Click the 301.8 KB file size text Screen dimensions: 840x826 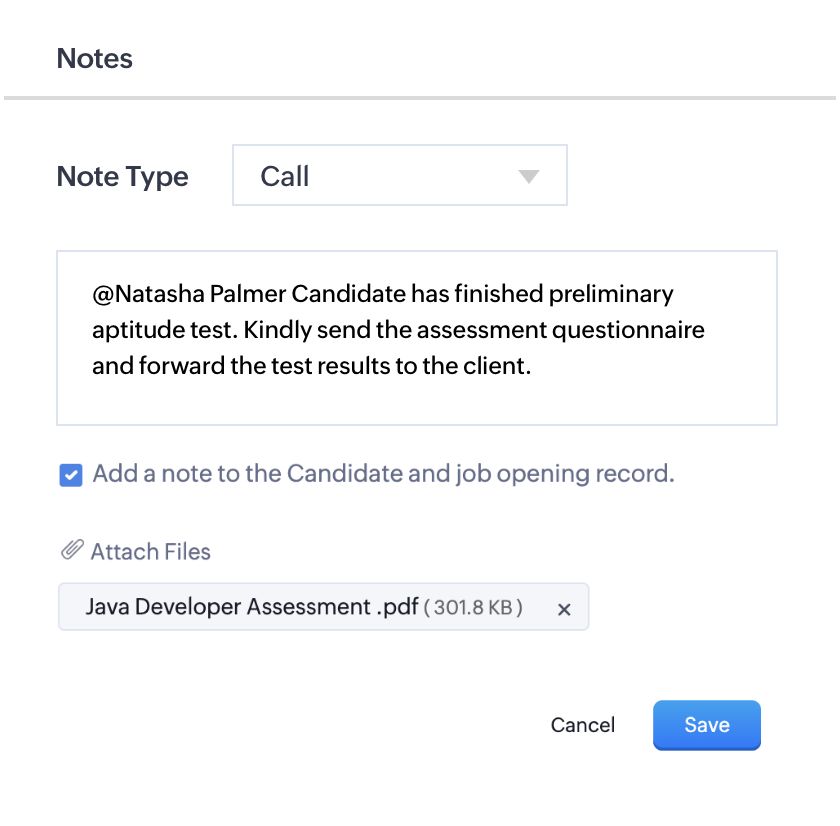[x=473, y=608]
